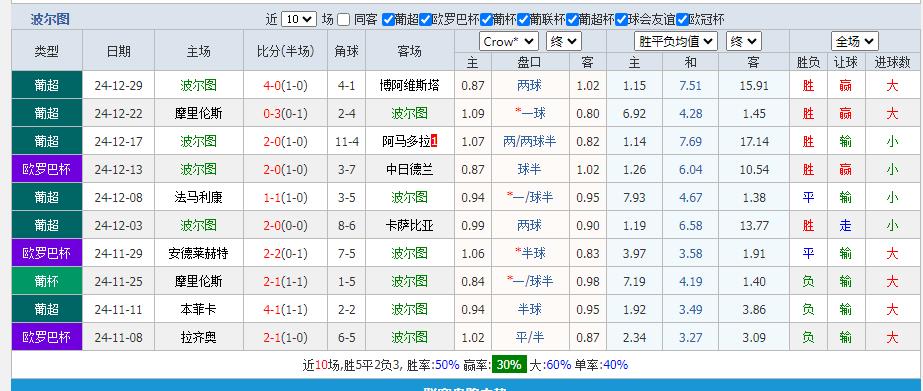
Task: Uncheck the 葡杯 checkbox
Action: coord(486,19)
